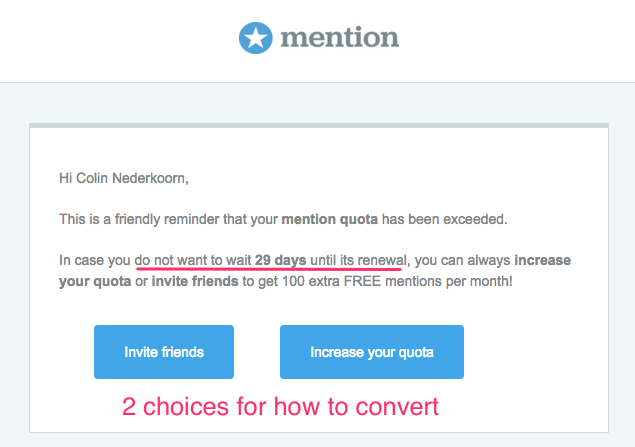Click the Increase your quota button
This screenshot has height=447, width=635.
pos(372,352)
